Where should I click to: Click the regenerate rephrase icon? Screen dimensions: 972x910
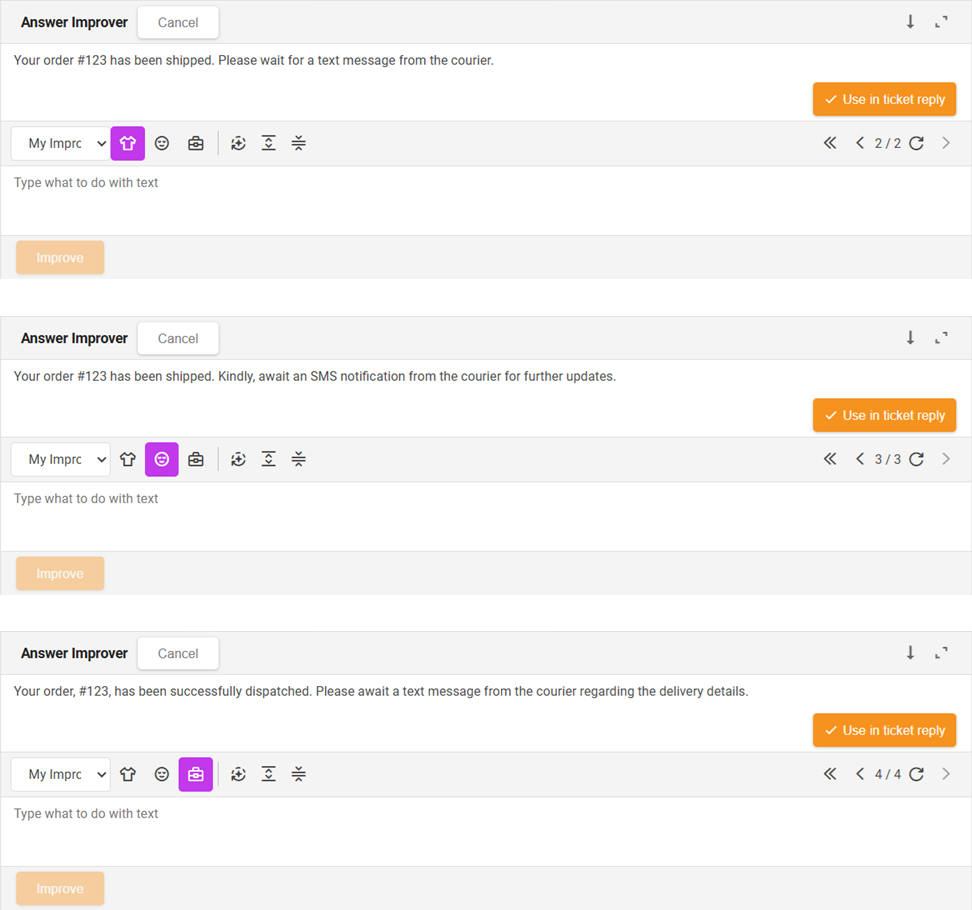(x=238, y=143)
